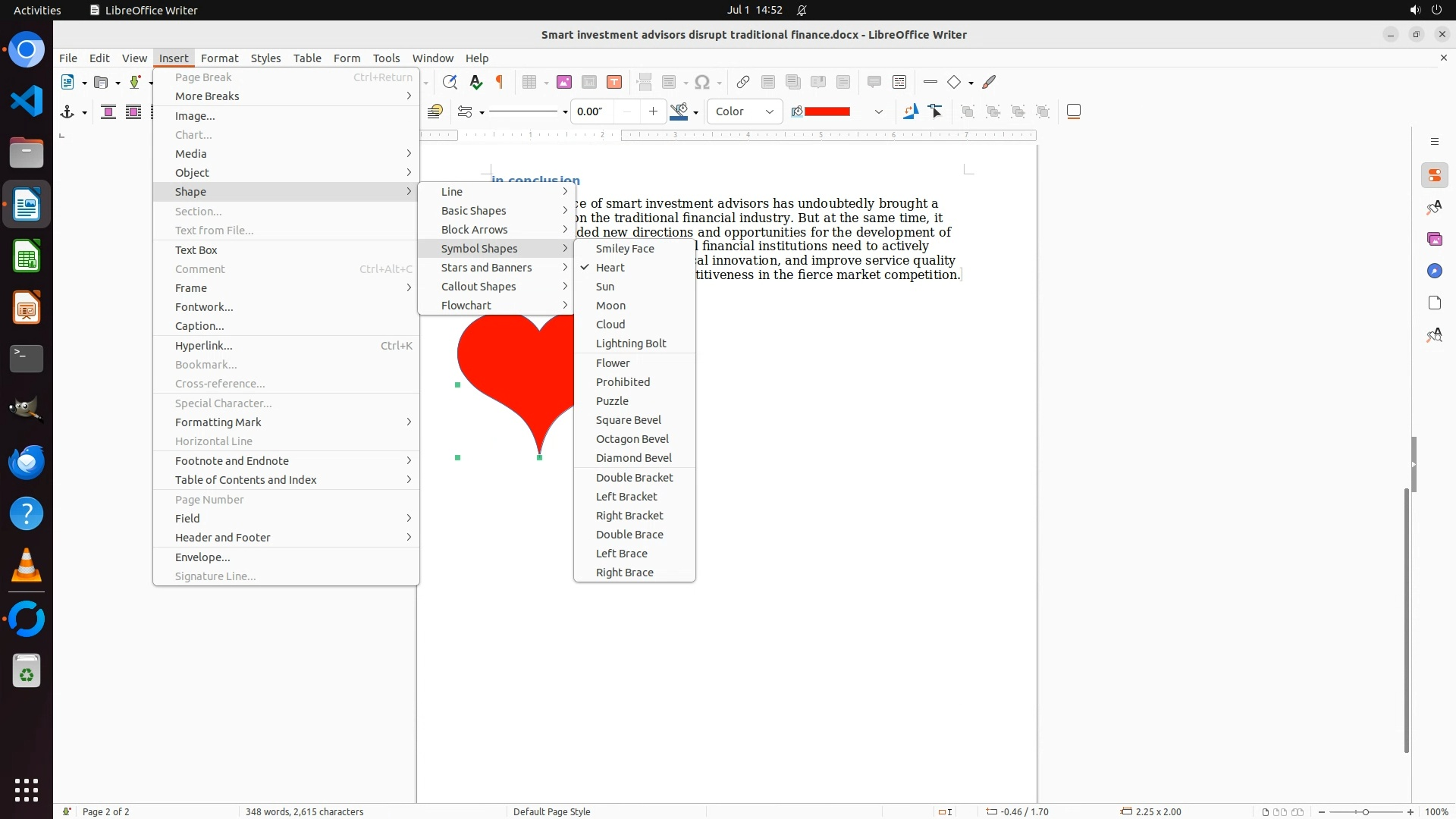
Task: Click the Rotate shape icon
Action: pyautogui.click(x=910, y=111)
